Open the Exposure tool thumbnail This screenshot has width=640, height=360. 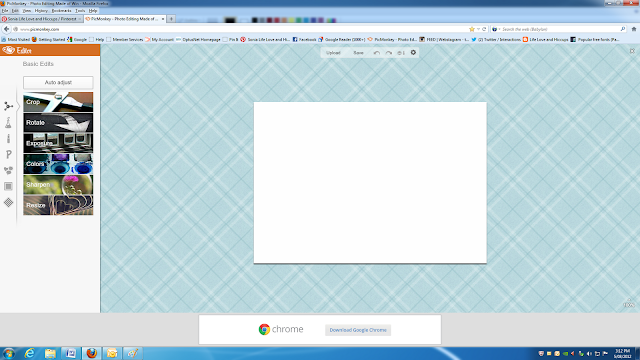tap(58, 143)
